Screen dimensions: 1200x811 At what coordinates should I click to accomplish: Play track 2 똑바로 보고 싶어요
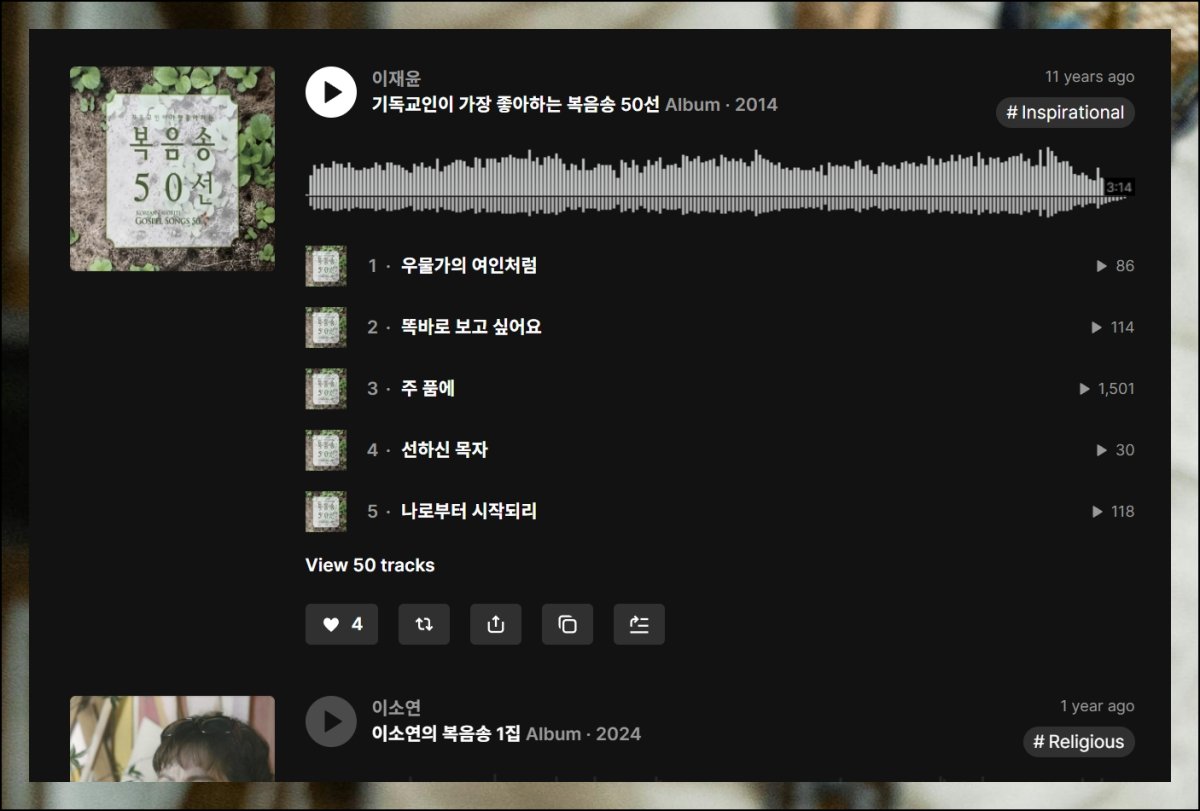[471, 327]
